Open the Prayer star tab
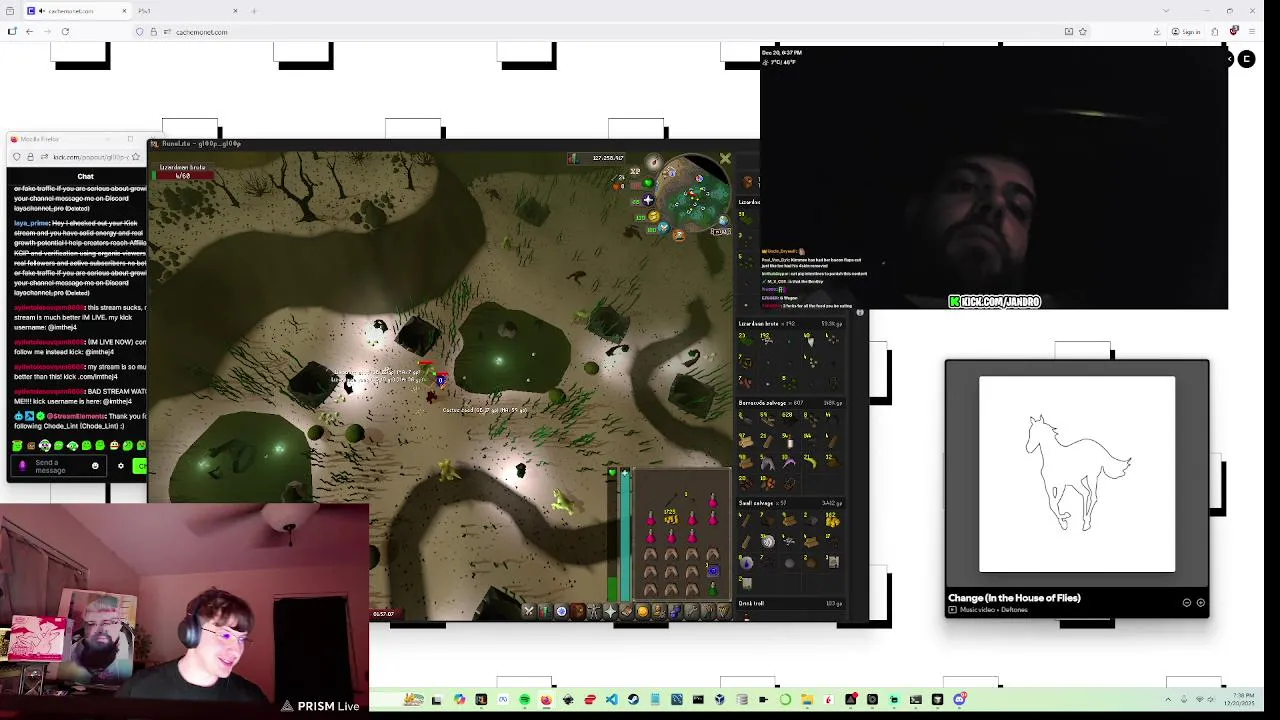The height and width of the screenshot is (720, 1280). click(x=610, y=611)
